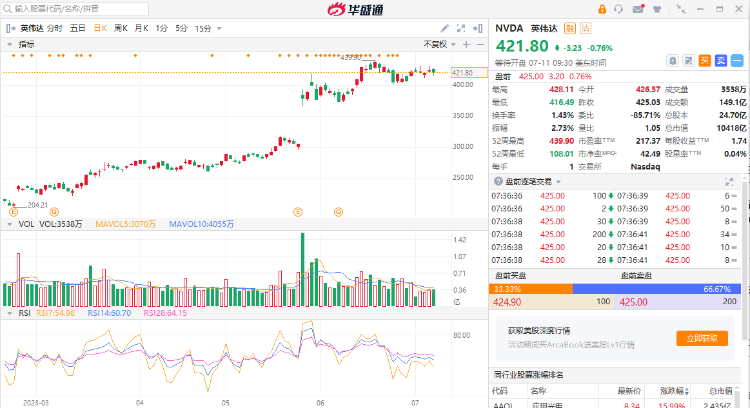750x408 pixels.
Task: Click the stock search input field
Action: (x=75, y=9)
